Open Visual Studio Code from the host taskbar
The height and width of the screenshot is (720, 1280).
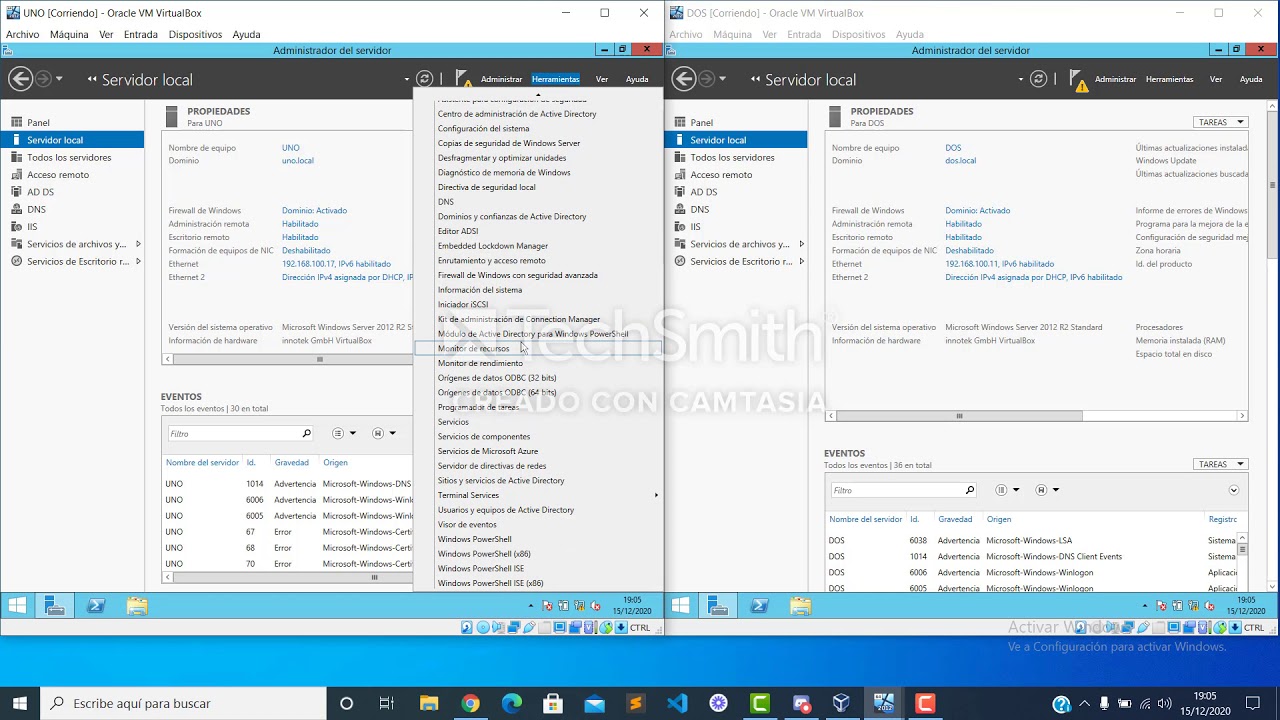[677, 703]
